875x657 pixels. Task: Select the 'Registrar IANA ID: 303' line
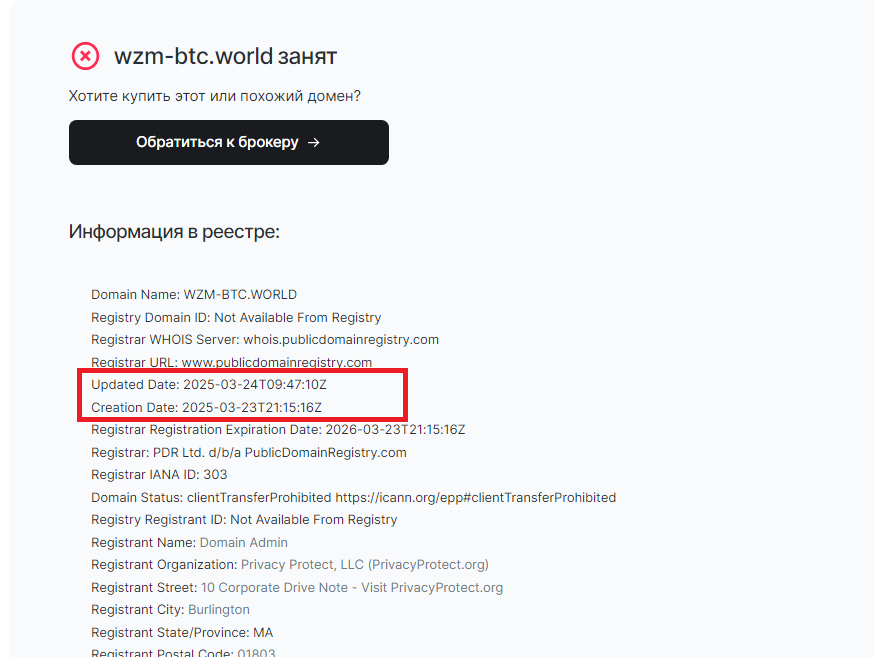click(159, 475)
